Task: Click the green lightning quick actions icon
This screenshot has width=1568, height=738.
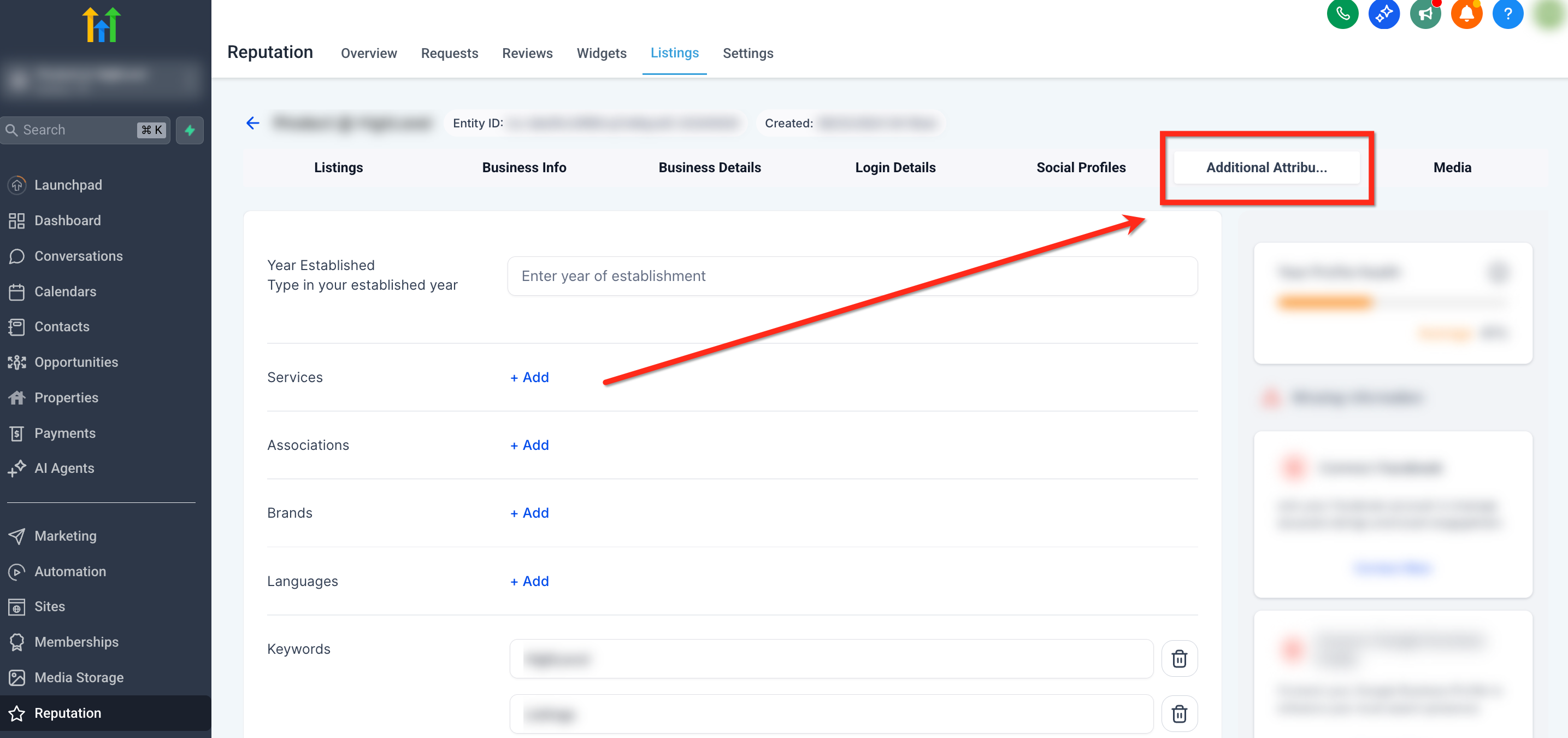Action: tap(190, 130)
